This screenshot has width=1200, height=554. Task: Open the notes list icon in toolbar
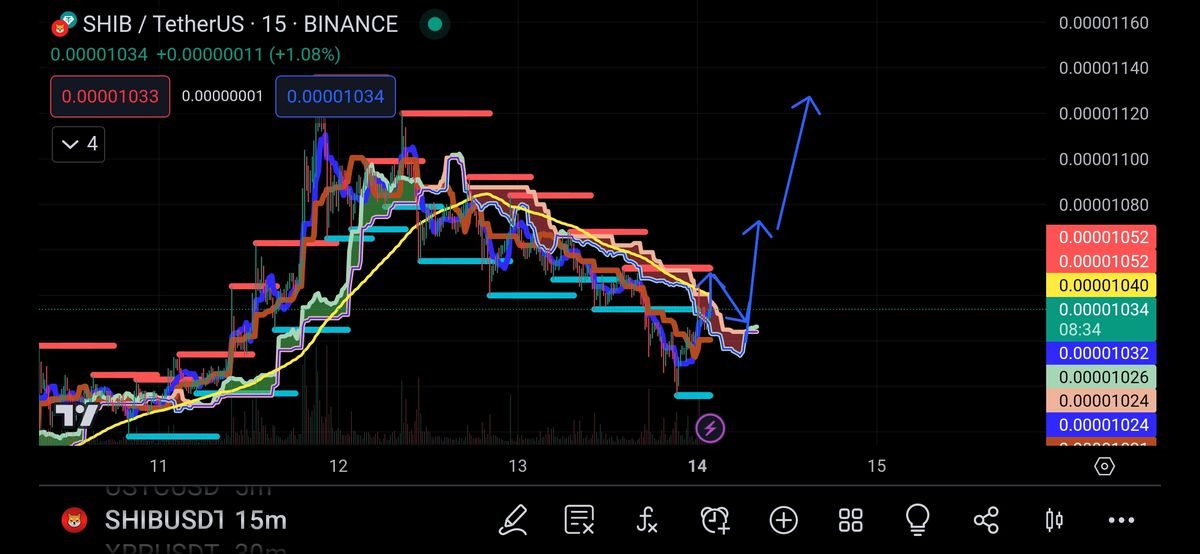coord(579,519)
